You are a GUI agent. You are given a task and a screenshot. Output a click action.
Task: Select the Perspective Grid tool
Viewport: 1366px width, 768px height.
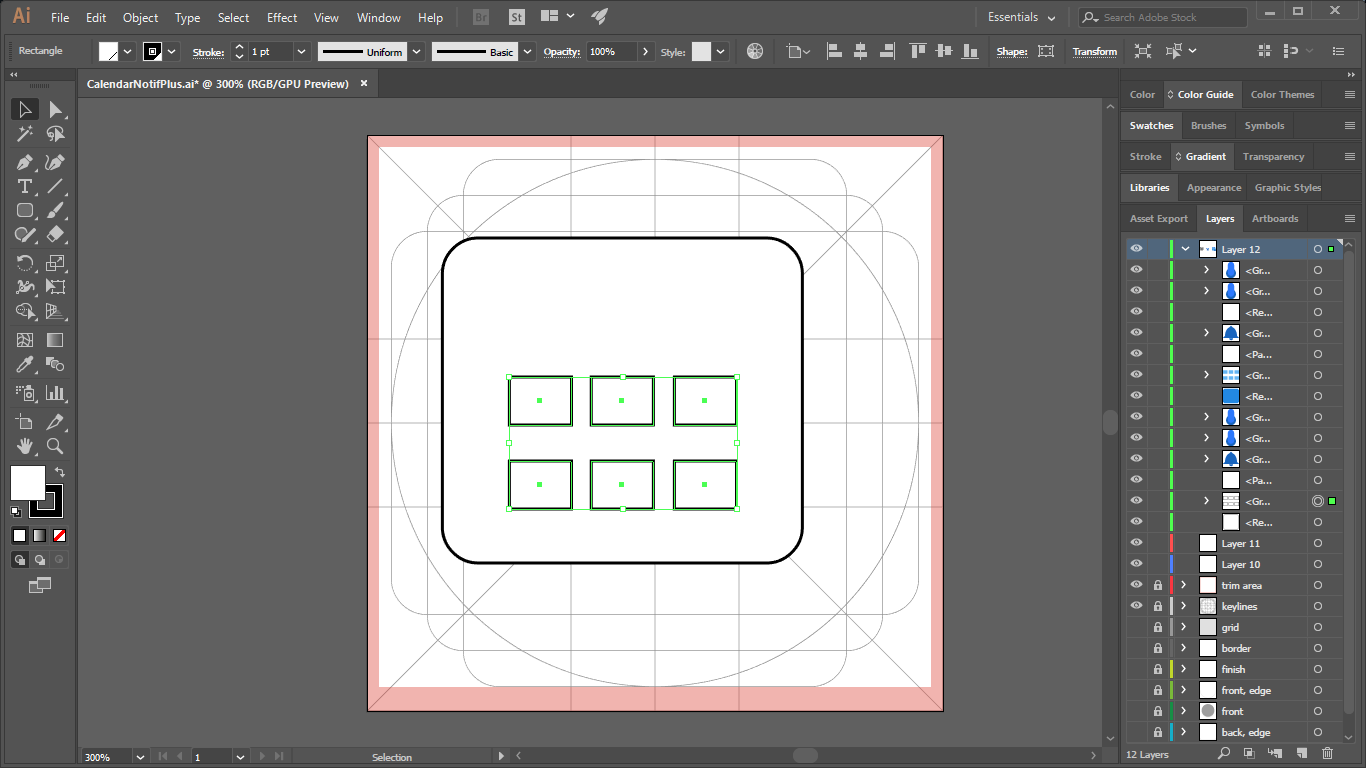tap(56, 312)
